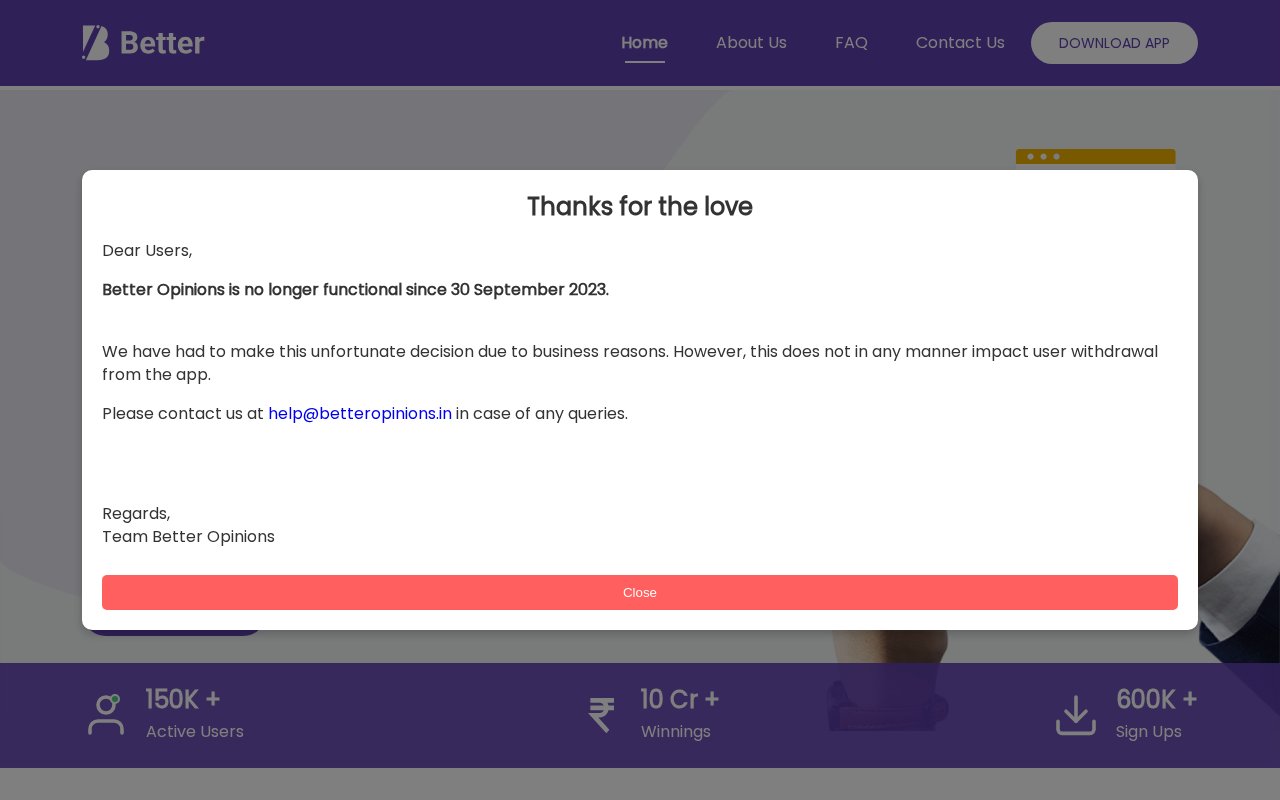Click the 'Sign Ups' label
Image resolution: width=1280 pixels, height=800 pixels.
point(1149,731)
